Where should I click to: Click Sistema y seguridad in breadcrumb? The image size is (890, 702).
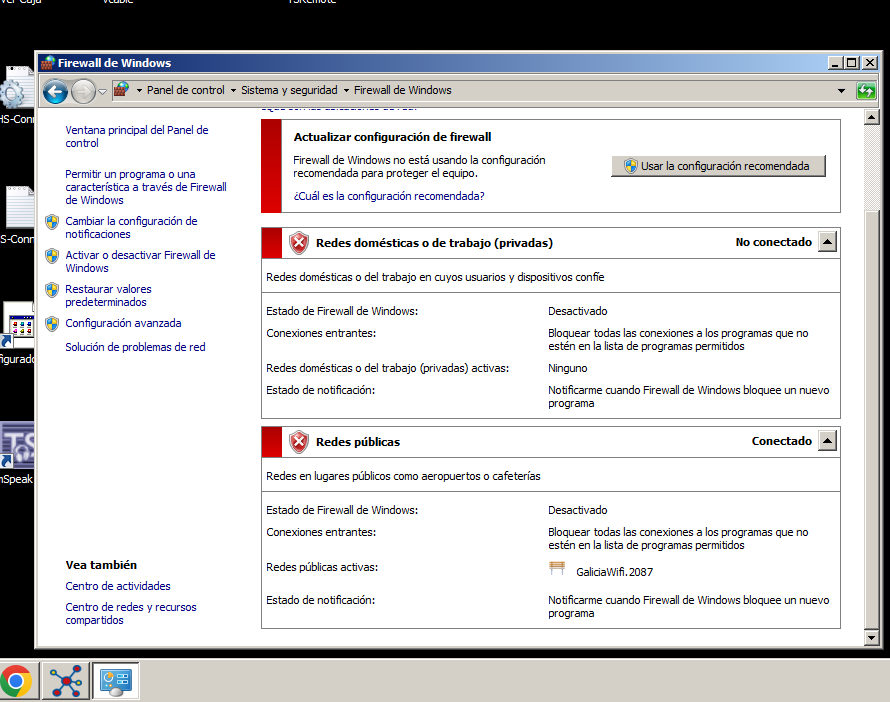(288, 90)
